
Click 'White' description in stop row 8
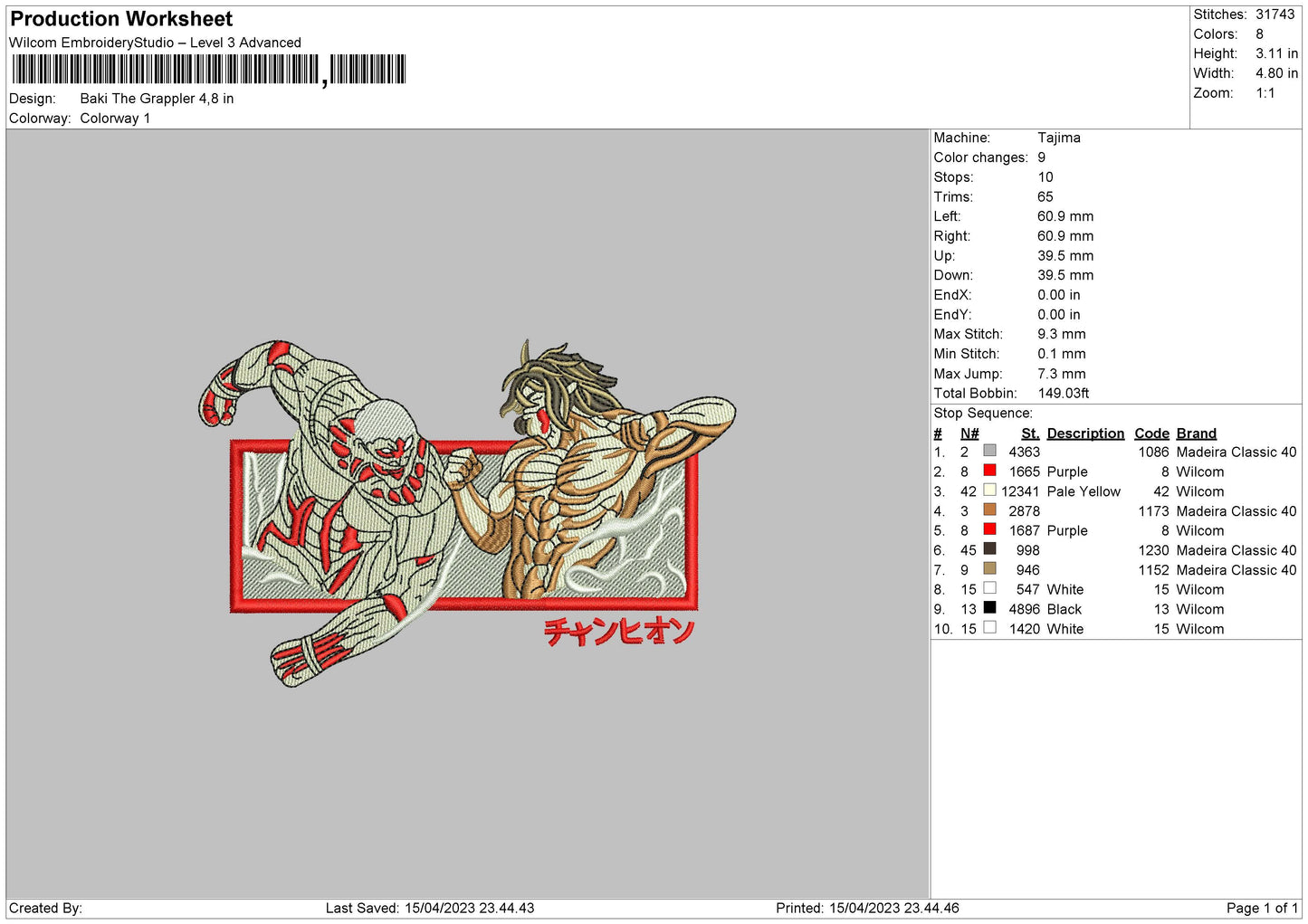point(1065,589)
